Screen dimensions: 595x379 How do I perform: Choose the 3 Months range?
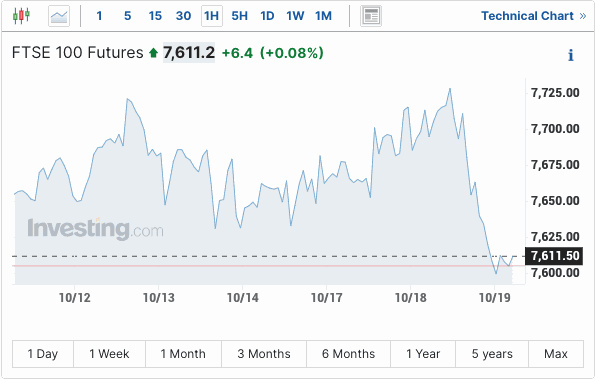(264, 354)
